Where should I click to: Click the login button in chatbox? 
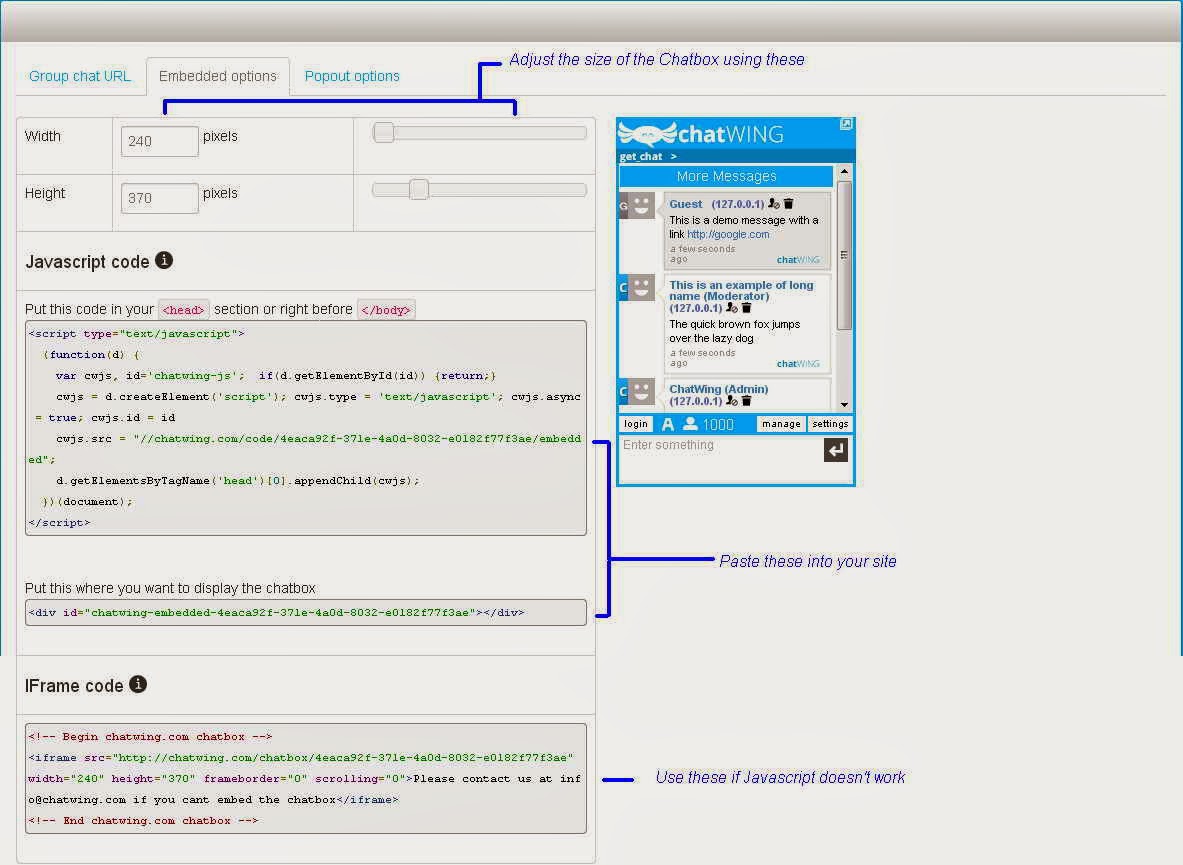[x=636, y=424]
